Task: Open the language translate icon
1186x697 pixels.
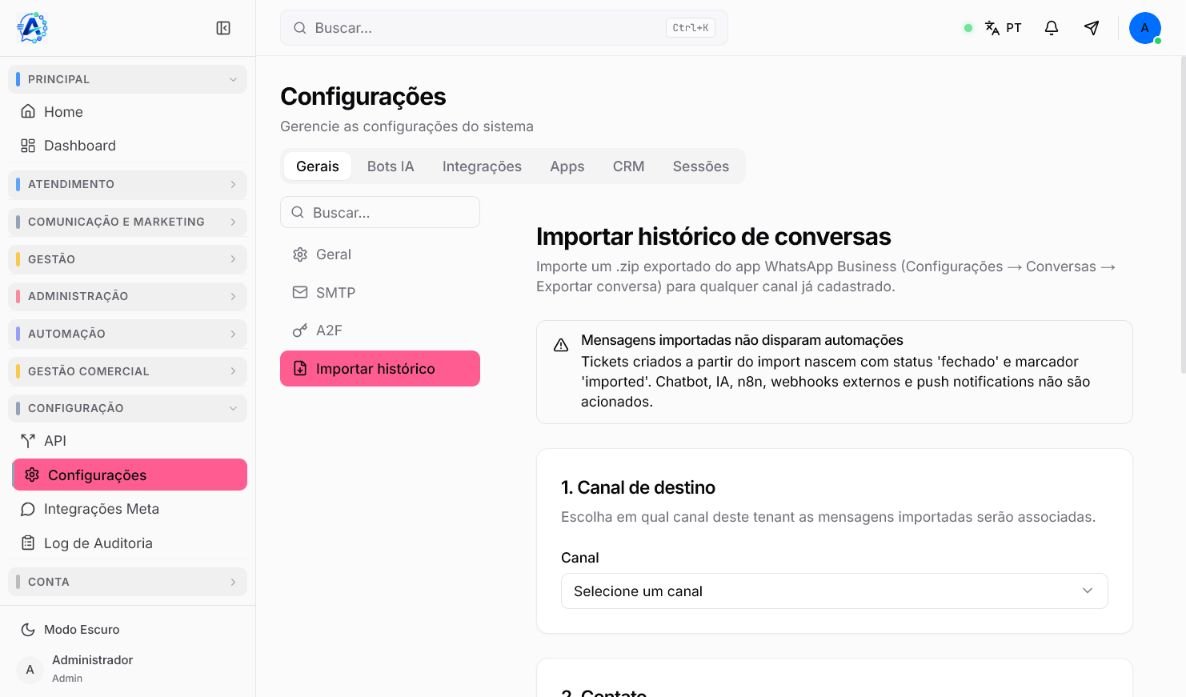Action: [992, 28]
